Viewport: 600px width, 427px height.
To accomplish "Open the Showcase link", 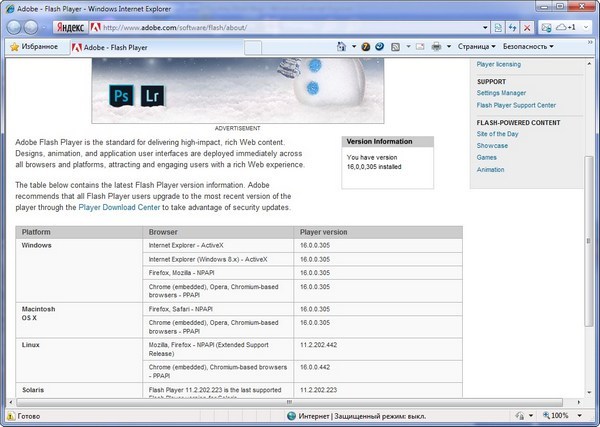I will pyautogui.click(x=492, y=146).
